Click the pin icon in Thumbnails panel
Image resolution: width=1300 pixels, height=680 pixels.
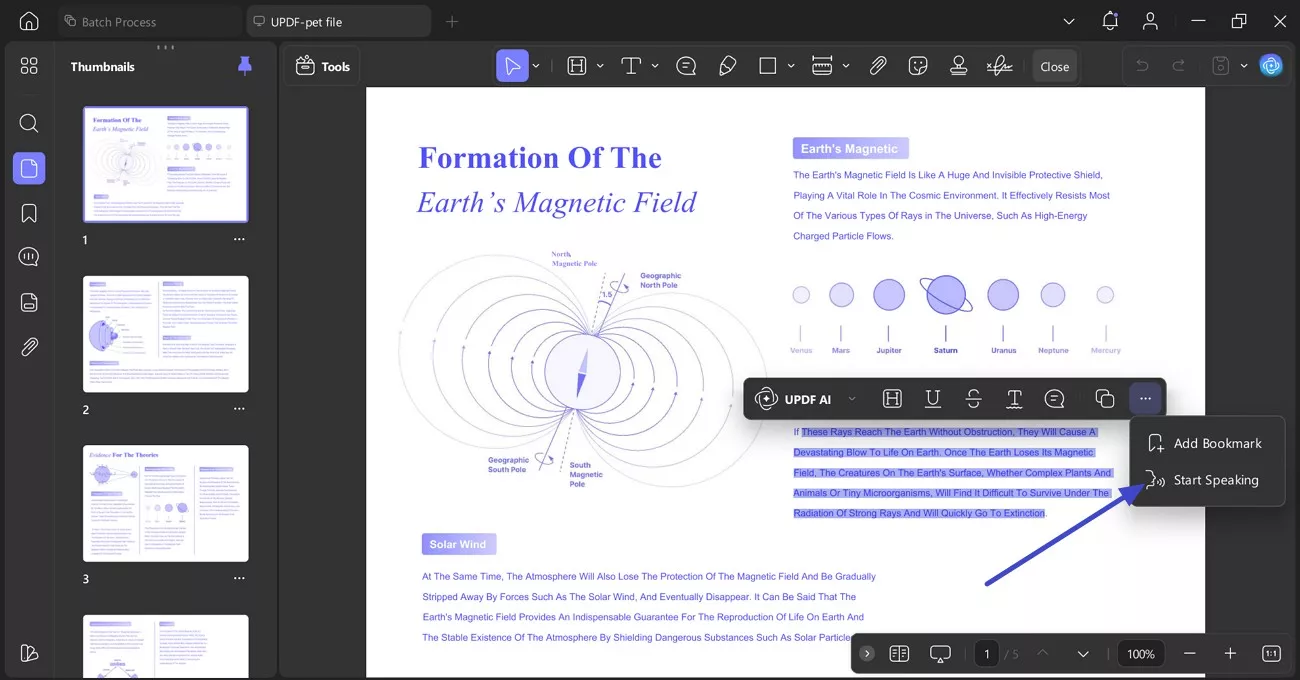[245, 66]
